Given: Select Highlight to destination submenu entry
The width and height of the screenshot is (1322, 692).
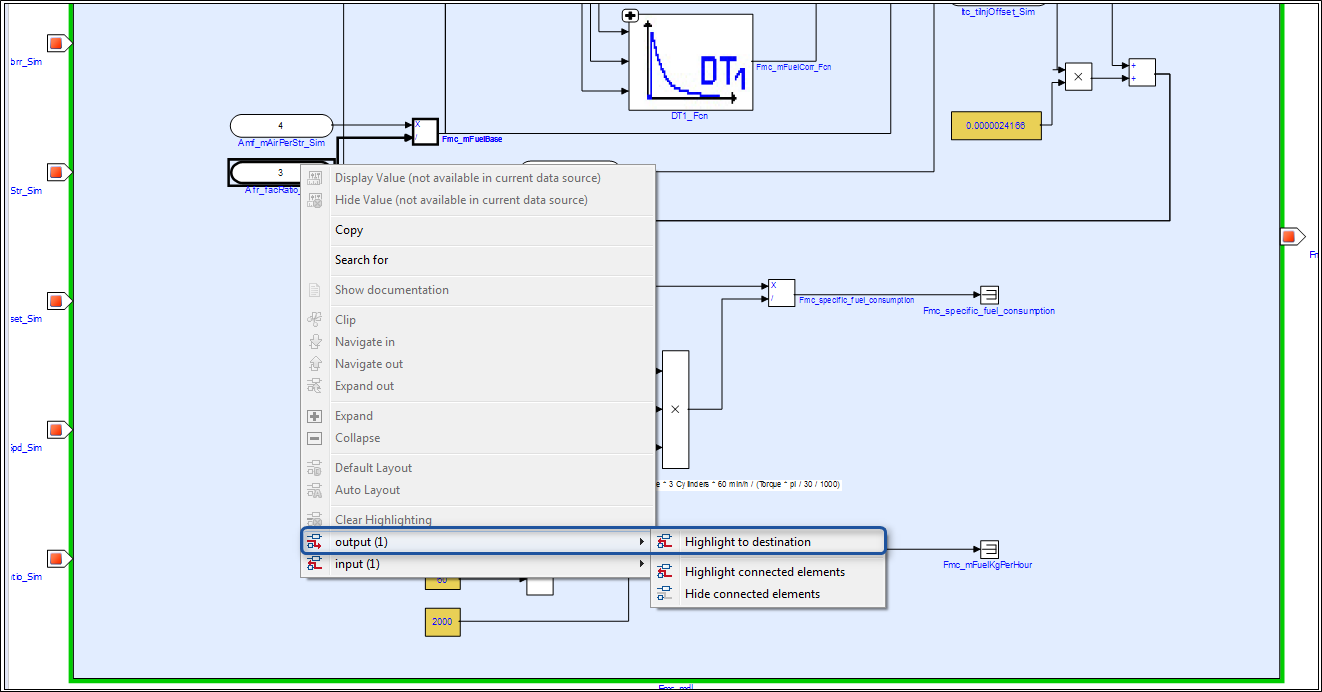Looking at the screenshot, I should (x=747, y=542).
